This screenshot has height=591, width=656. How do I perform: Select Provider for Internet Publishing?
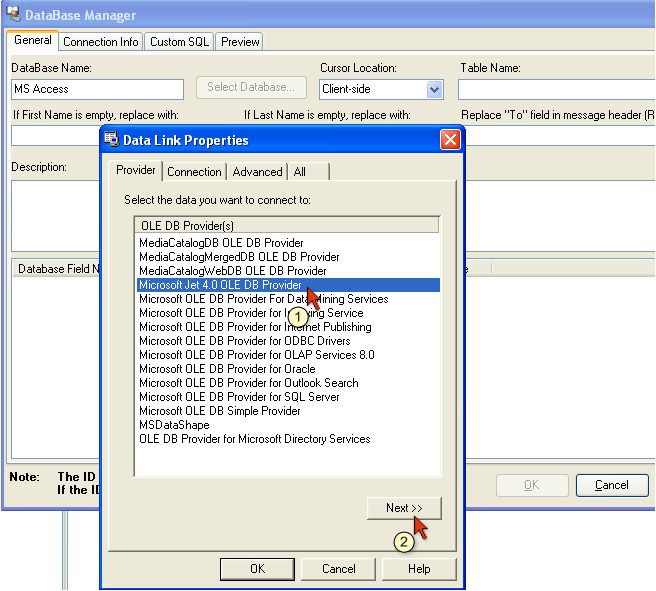[x=288, y=327]
